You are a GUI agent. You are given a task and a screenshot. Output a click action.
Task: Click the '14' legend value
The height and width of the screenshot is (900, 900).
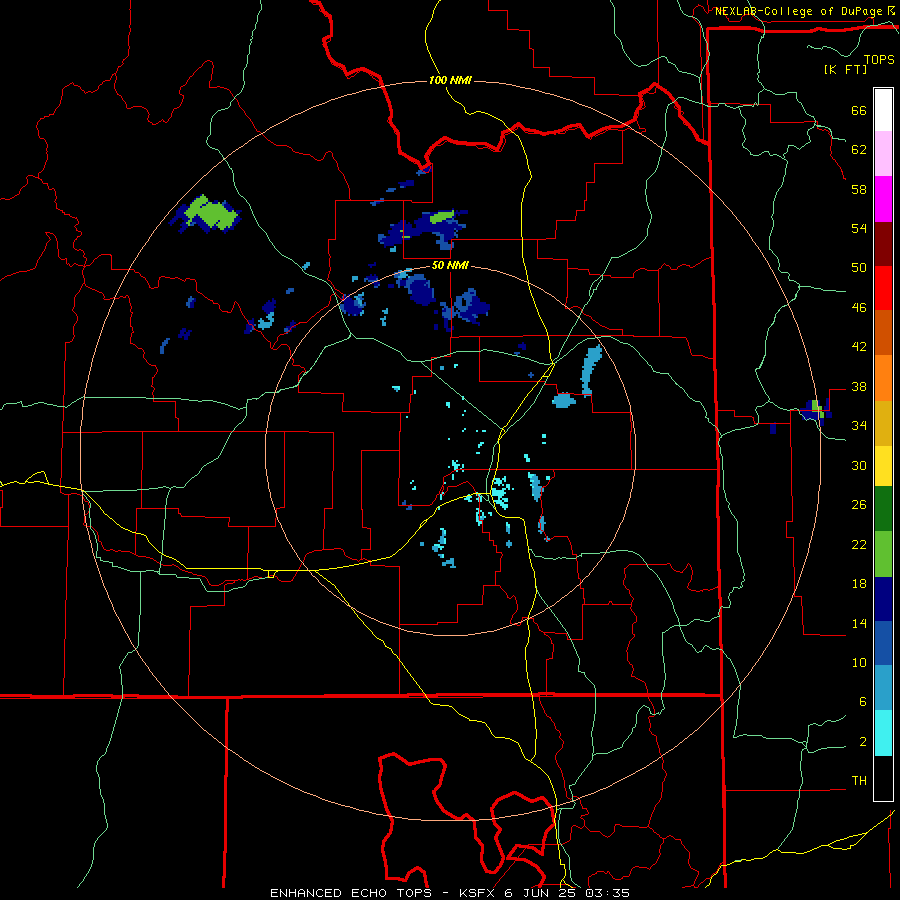coord(859,624)
